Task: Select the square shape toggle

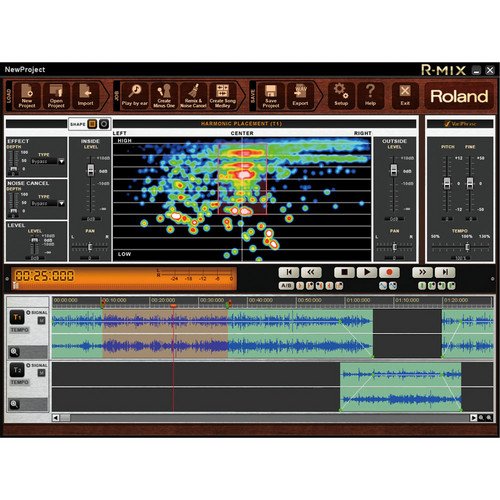Action: 92,124
